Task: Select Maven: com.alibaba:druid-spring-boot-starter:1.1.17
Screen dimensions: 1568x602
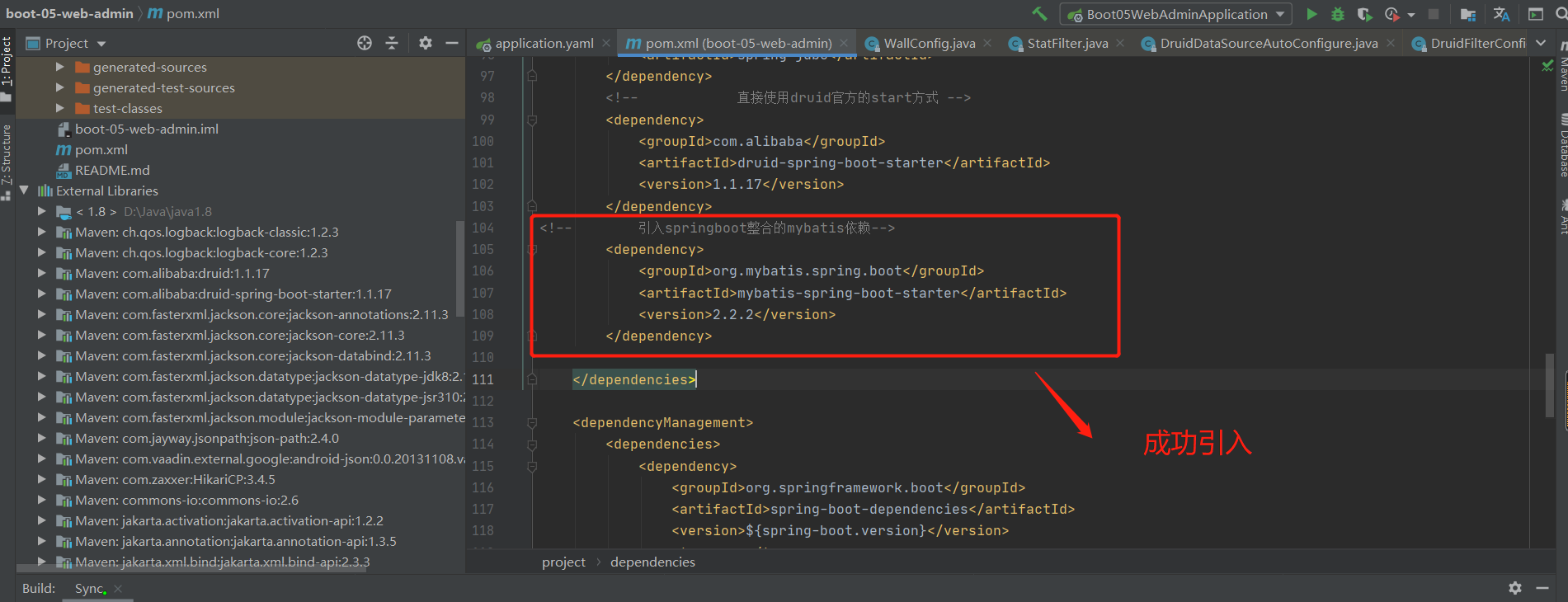Action: [x=233, y=294]
